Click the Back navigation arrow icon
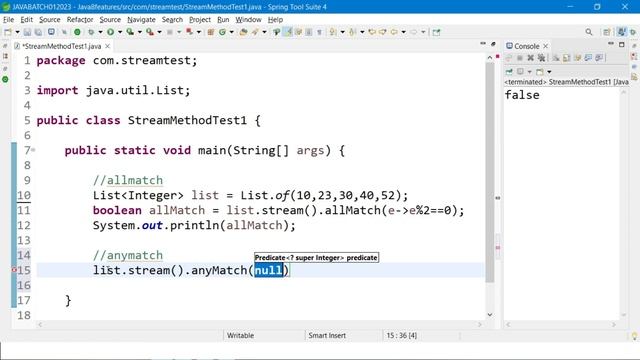This screenshot has height=360, width=640. tap(394, 32)
